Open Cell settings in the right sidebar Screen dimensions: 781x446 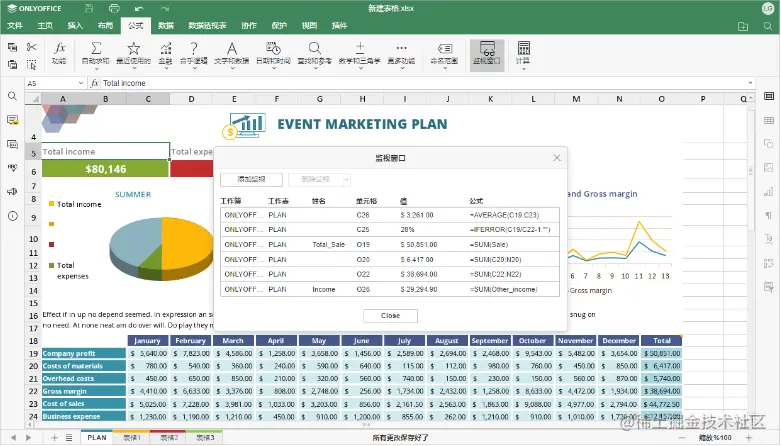coord(769,96)
